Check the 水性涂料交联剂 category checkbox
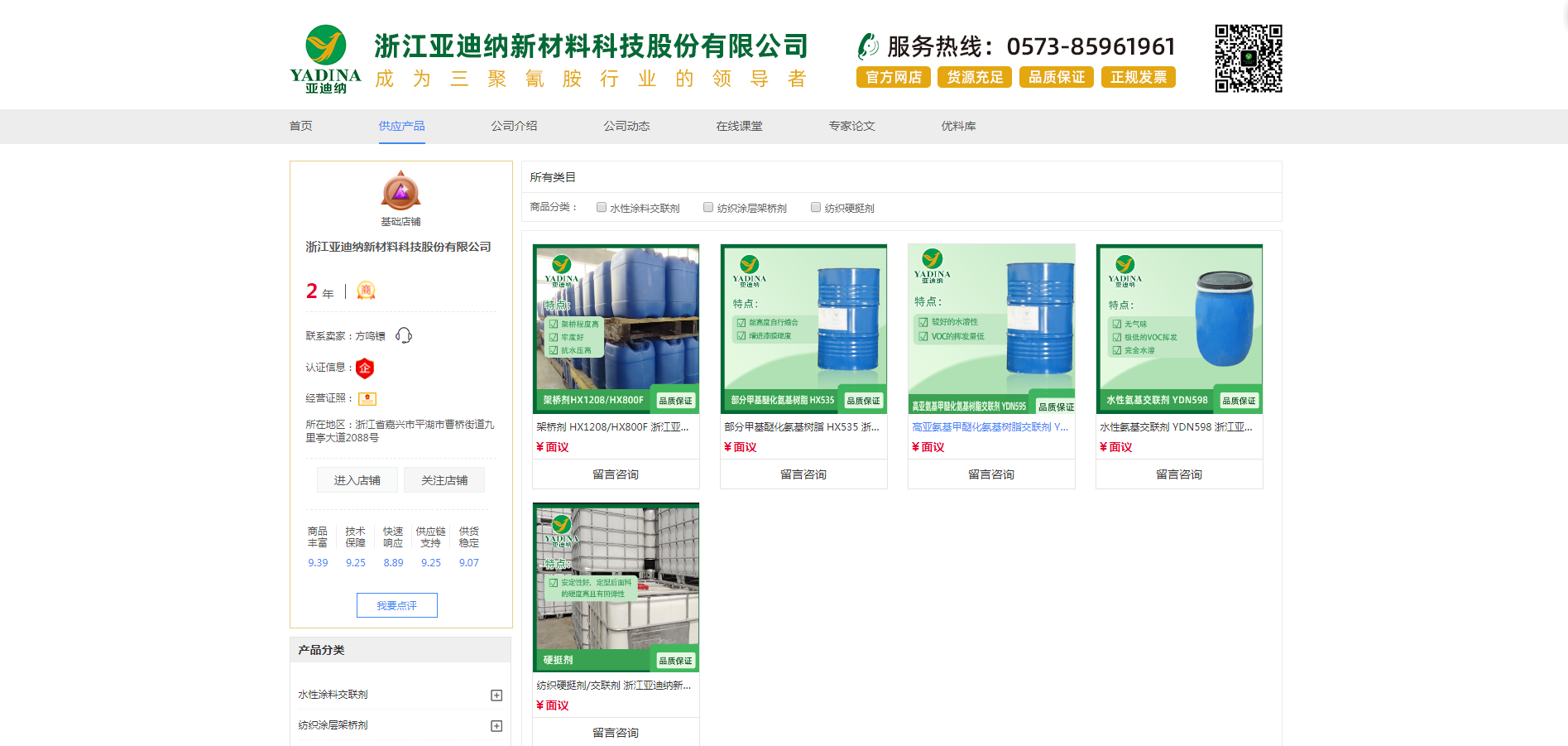 click(602, 208)
